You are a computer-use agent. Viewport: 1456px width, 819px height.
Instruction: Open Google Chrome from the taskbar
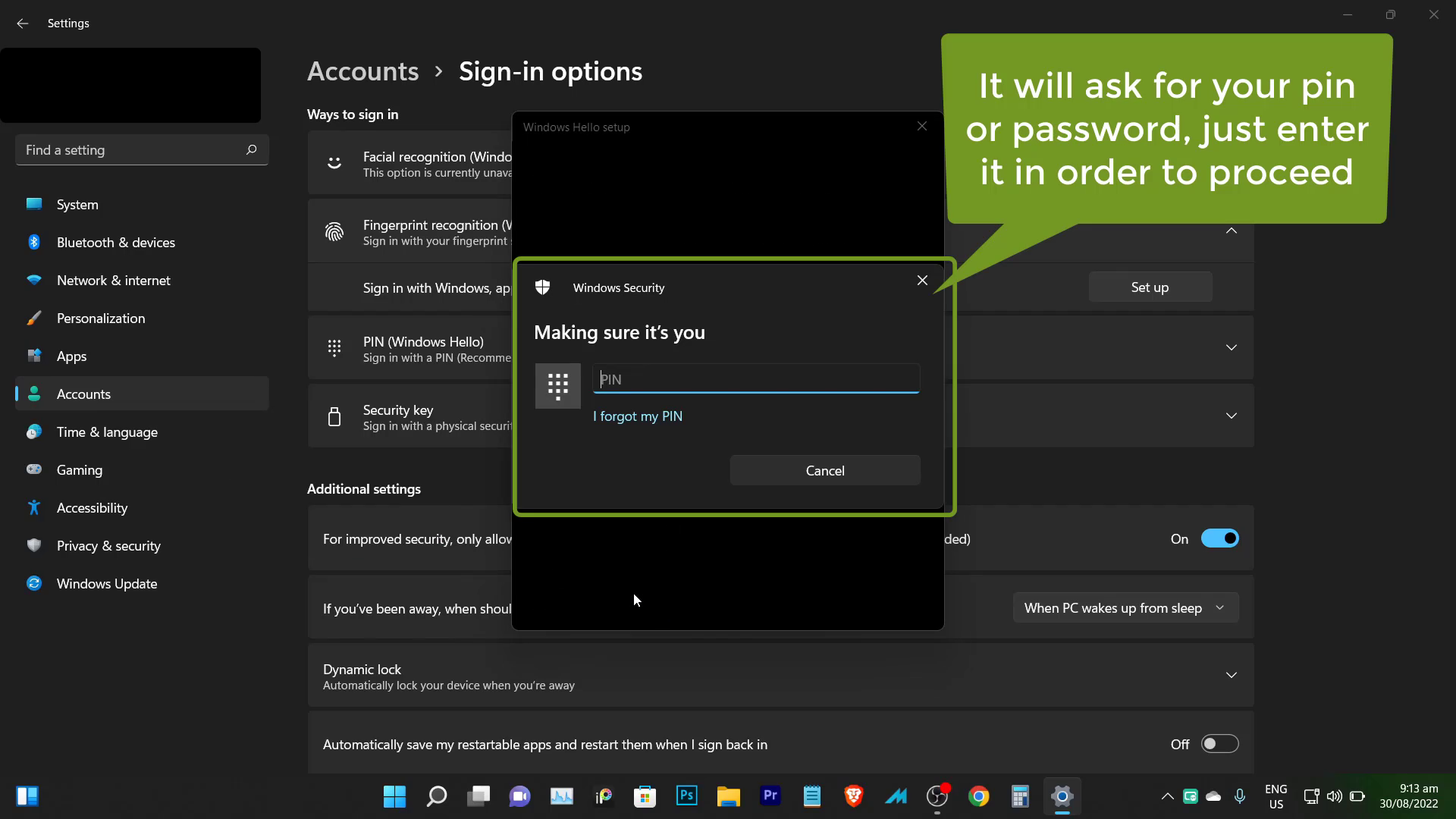pos(979,796)
